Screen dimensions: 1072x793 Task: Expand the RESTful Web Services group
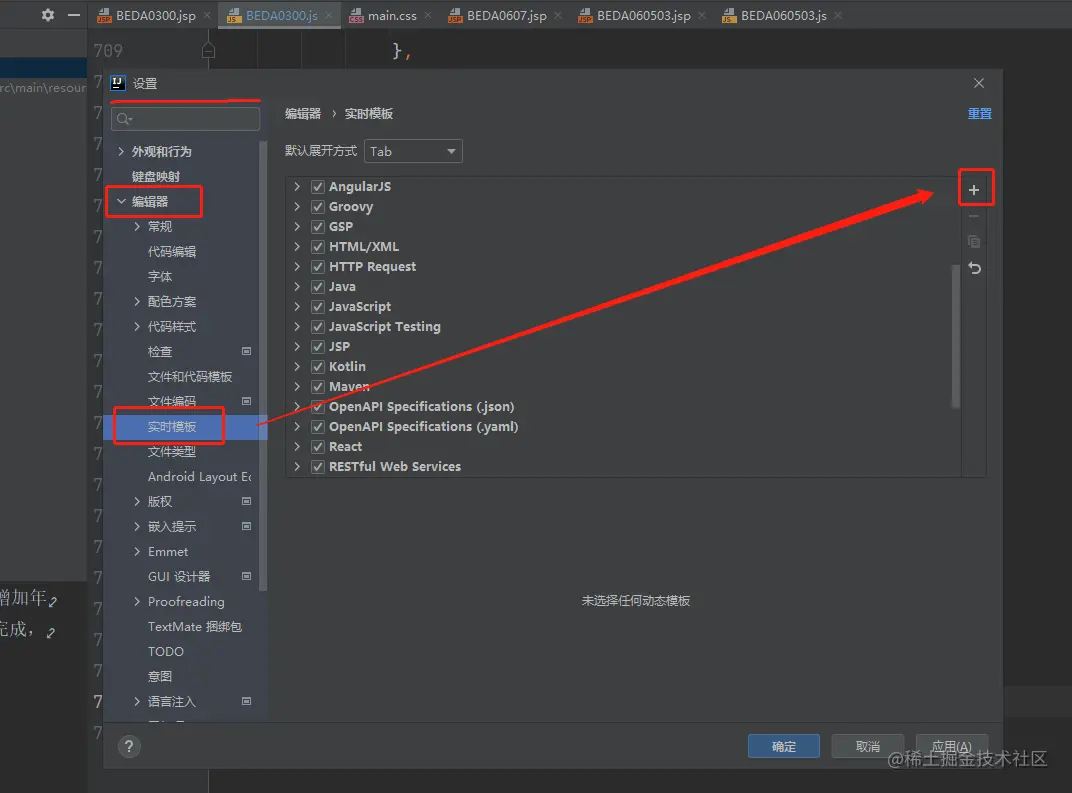click(297, 466)
